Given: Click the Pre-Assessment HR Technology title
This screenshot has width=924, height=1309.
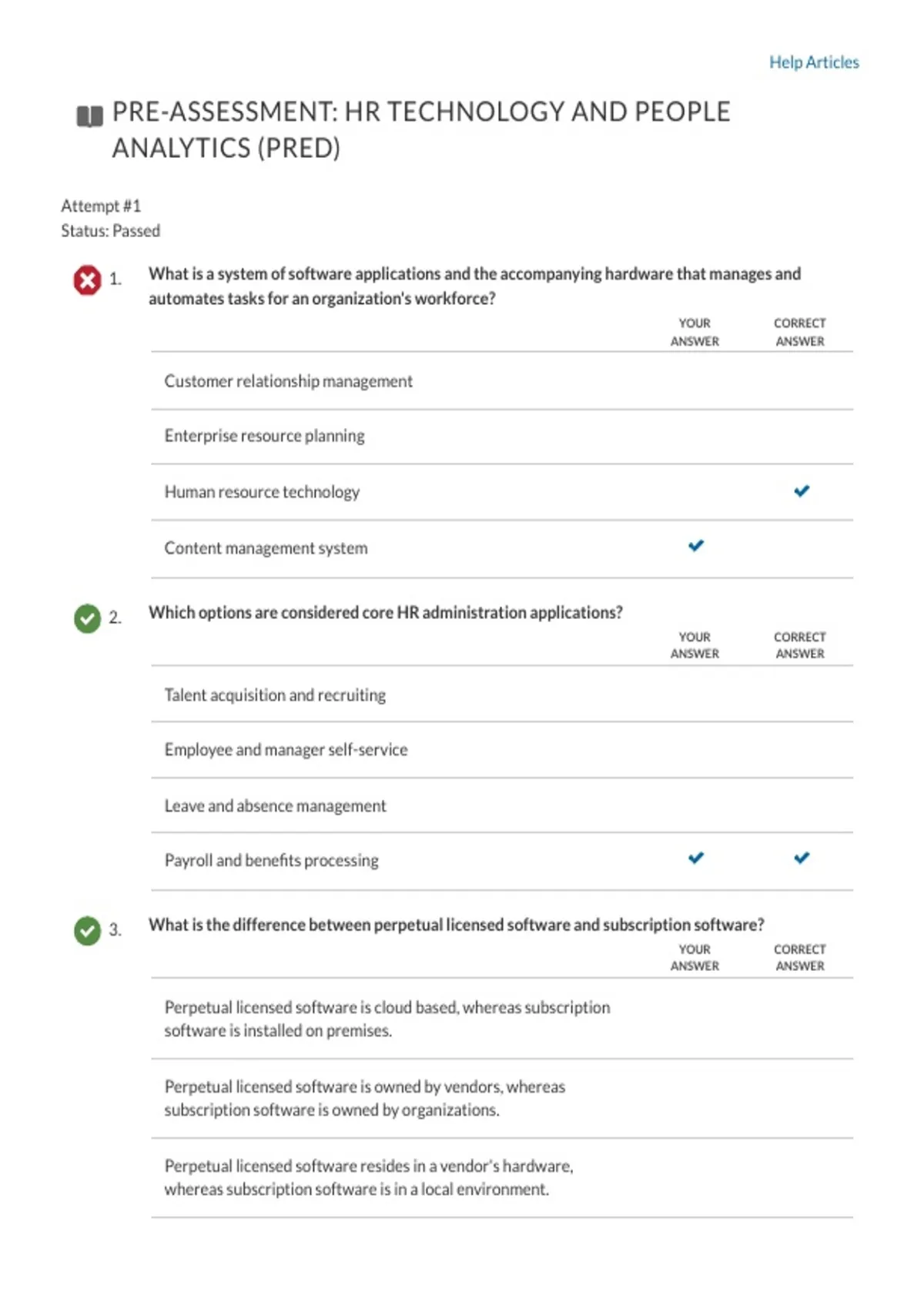Looking at the screenshot, I should click(421, 129).
